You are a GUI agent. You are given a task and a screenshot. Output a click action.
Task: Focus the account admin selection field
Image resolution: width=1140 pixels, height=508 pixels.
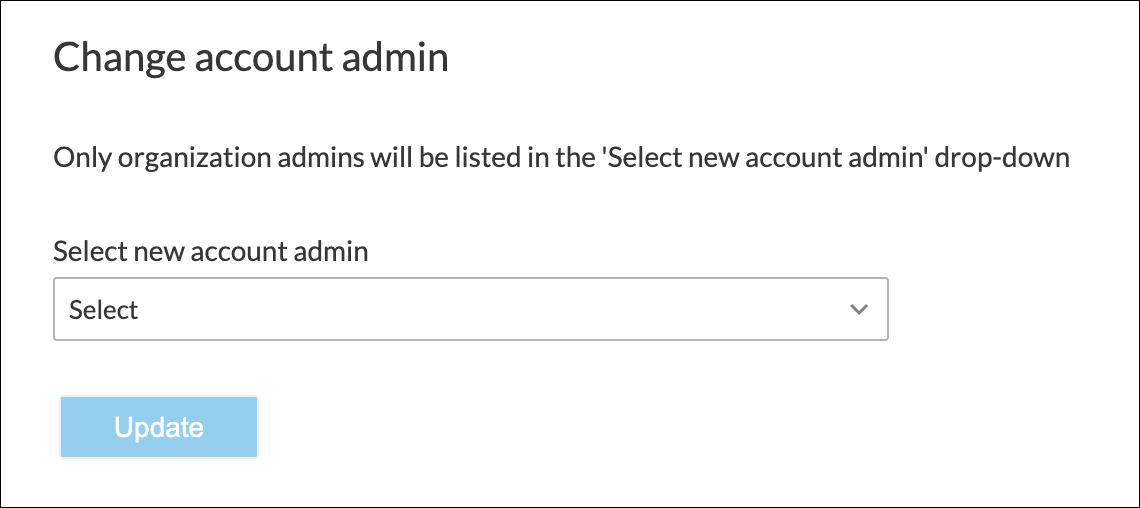470,310
